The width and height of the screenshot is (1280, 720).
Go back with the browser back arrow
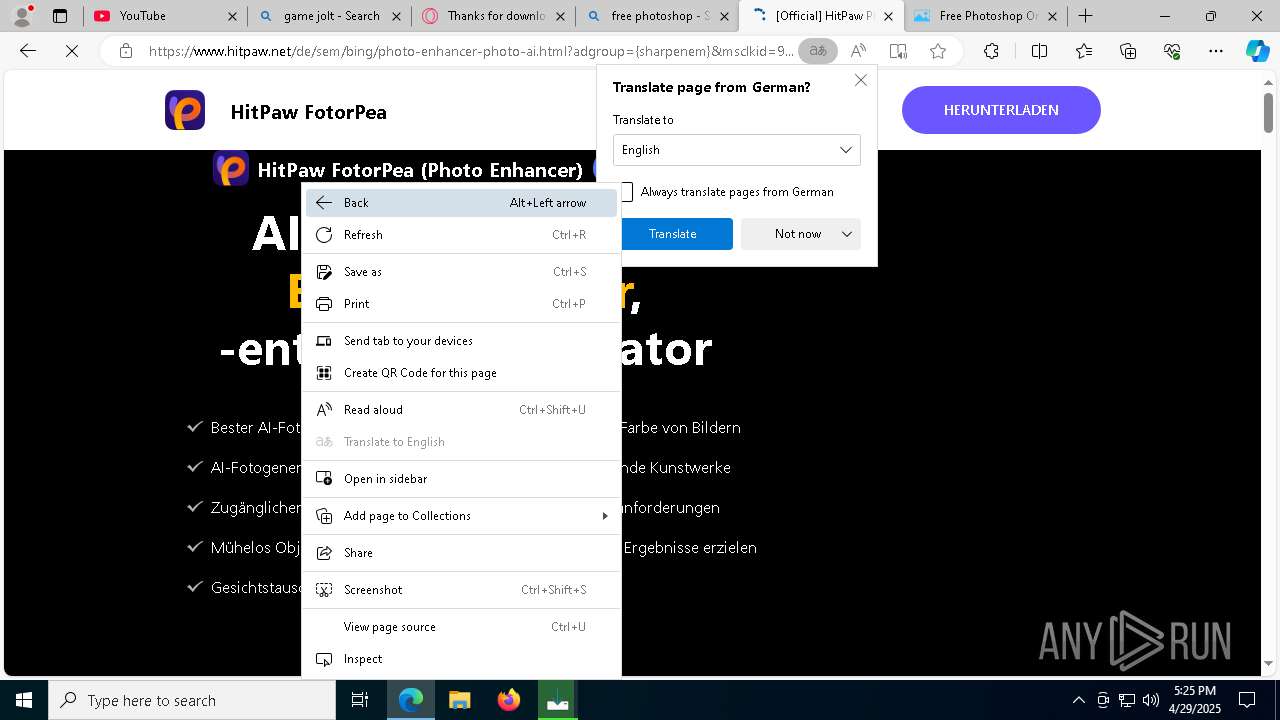[28, 51]
